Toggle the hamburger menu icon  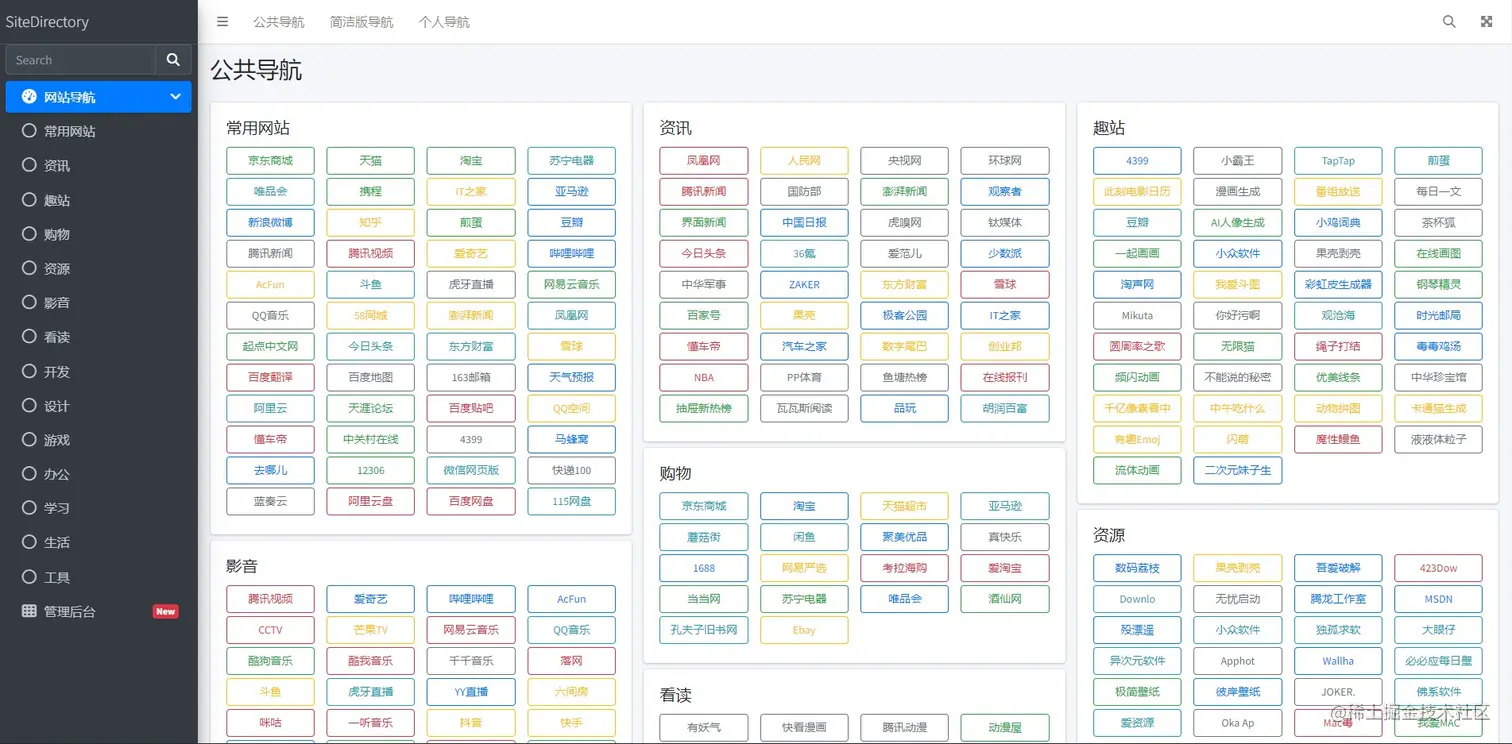222,21
